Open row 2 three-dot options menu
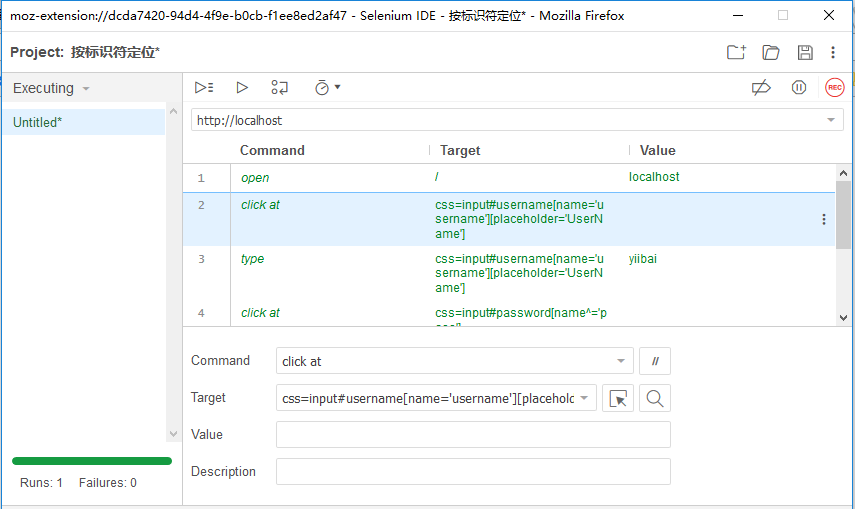 (x=823, y=219)
